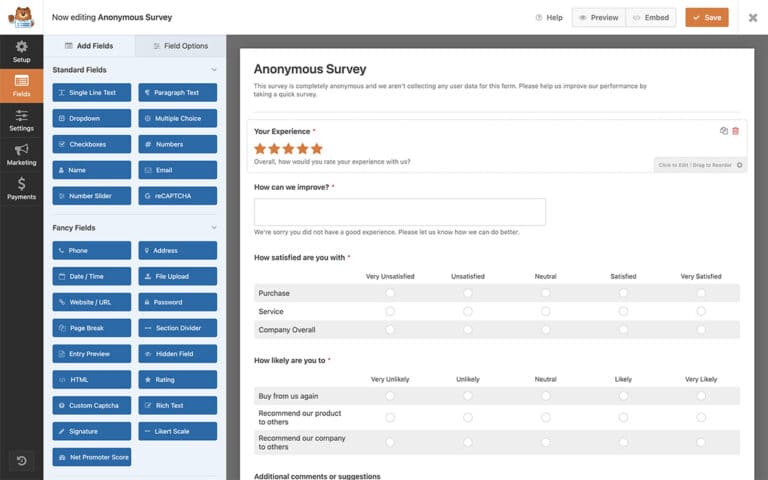Screen dimensions: 768x480
Task: Add a Likert Scale field
Action: click(x=177, y=432)
